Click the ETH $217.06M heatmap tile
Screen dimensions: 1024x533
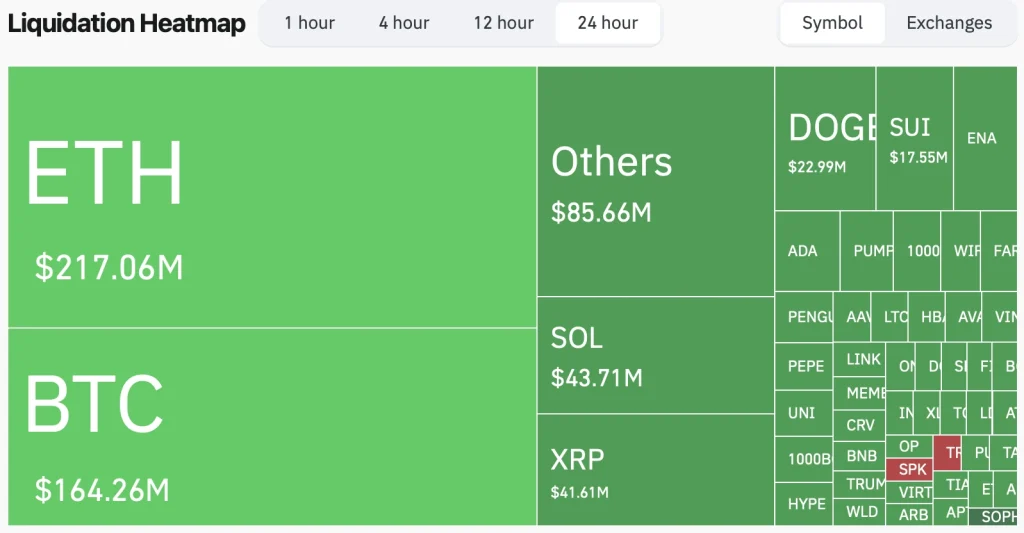[272, 197]
